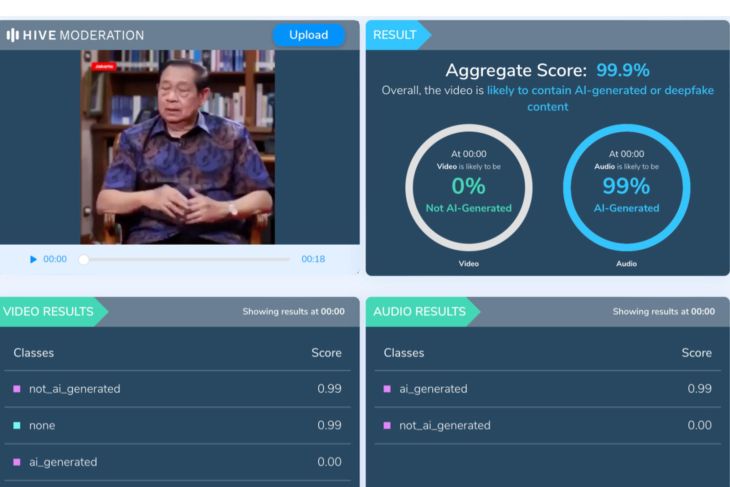
Task: Click the 0.99 score for video not_ai_generated
Action: click(329, 389)
